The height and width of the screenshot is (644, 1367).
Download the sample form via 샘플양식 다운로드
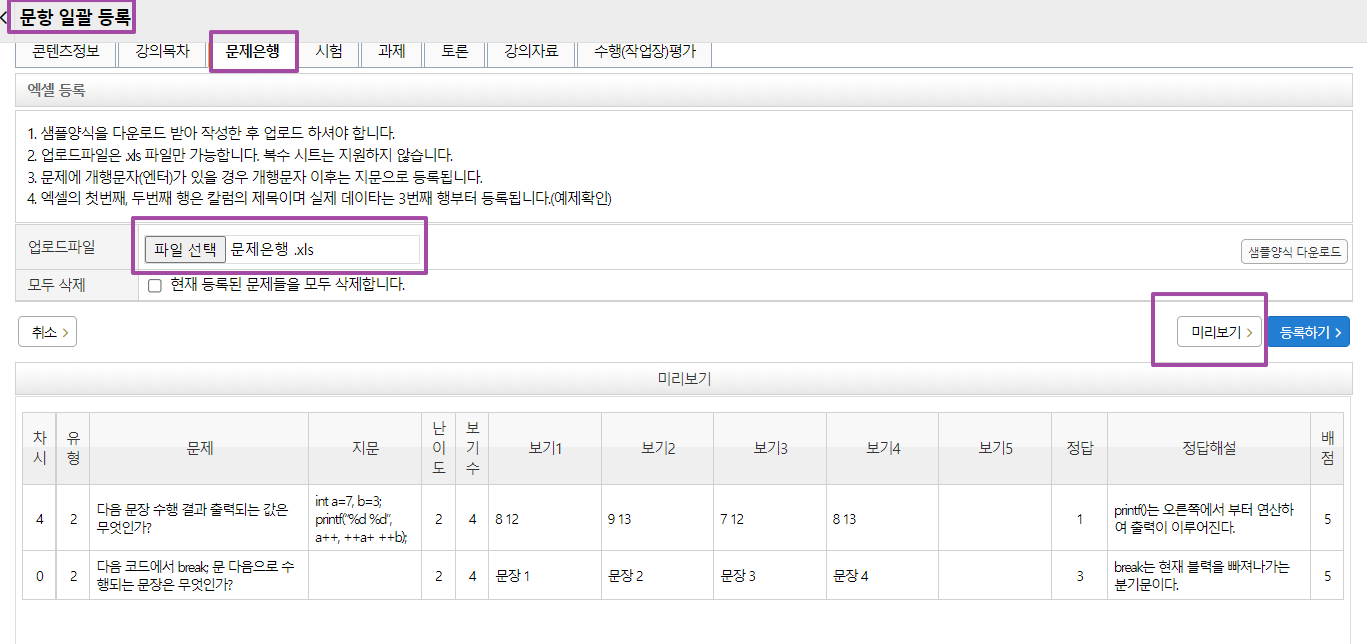pos(1293,252)
